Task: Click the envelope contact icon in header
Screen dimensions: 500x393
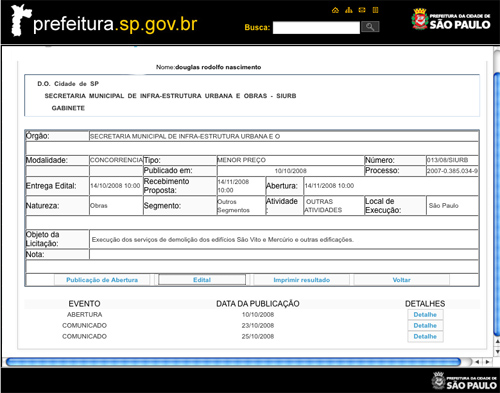Action: tap(362, 10)
